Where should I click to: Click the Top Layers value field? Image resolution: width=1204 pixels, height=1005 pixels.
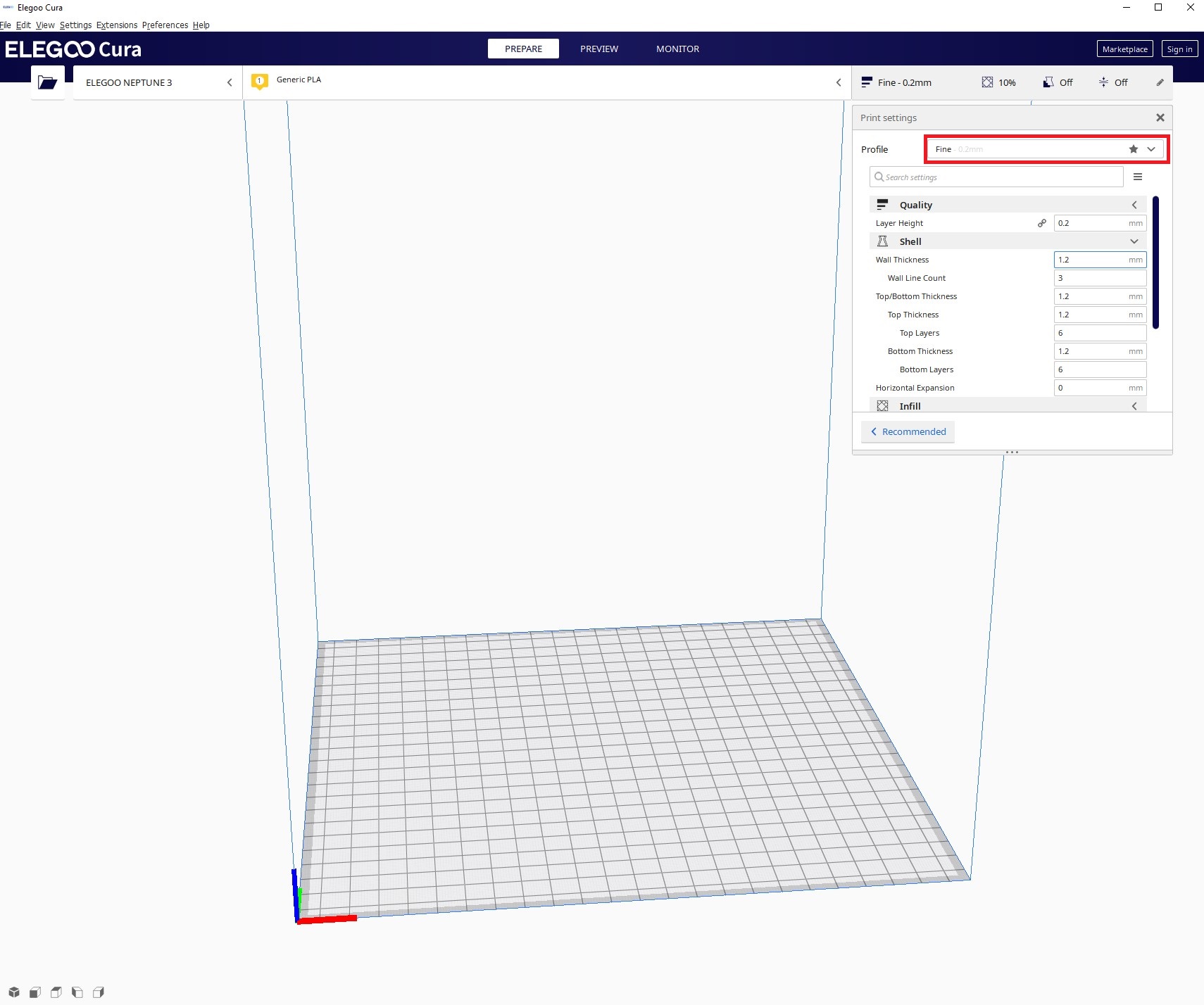[1100, 333]
